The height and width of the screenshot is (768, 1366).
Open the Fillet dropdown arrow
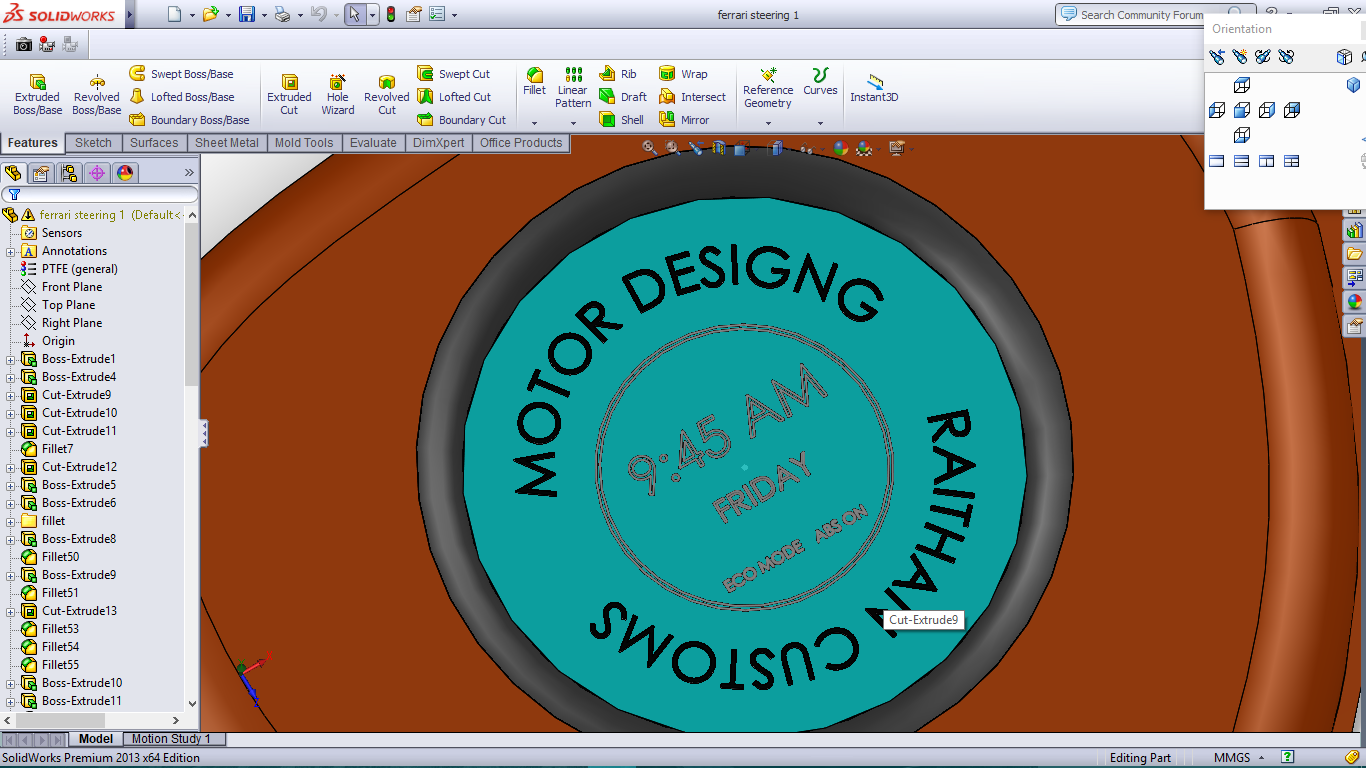535,123
